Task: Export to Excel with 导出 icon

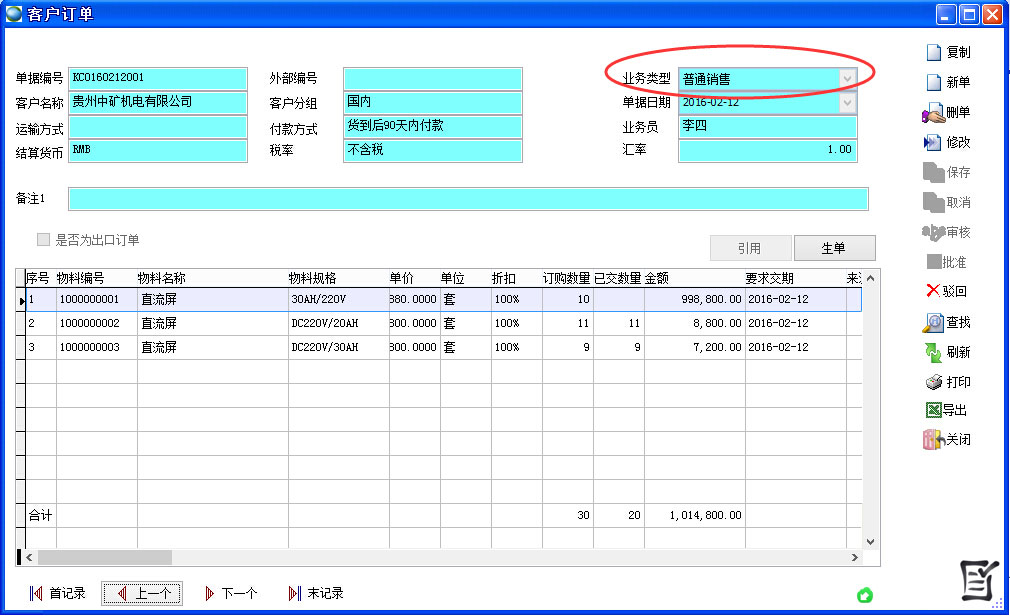Action: tap(933, 411)
